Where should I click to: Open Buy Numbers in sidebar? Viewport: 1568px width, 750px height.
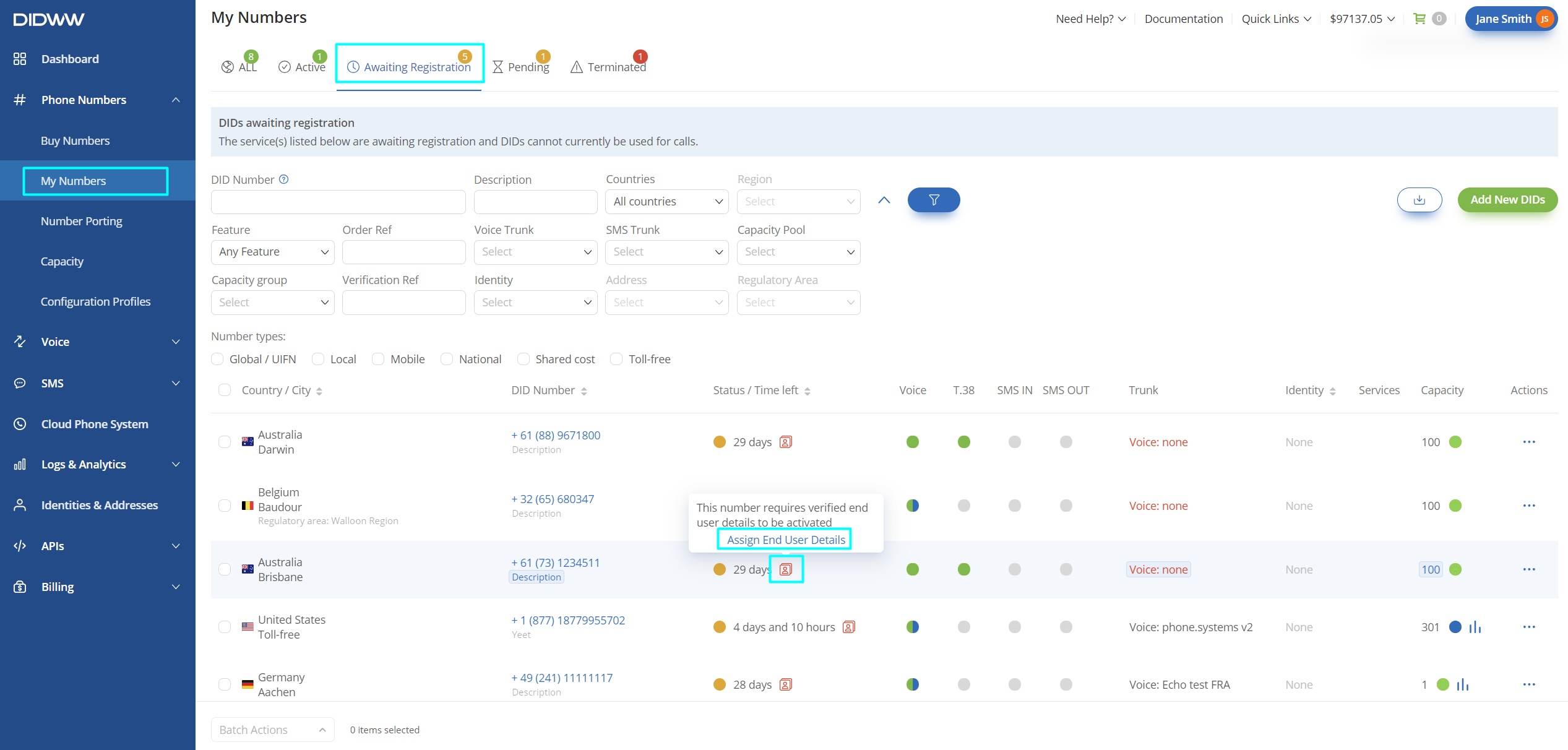click(75, 140)
